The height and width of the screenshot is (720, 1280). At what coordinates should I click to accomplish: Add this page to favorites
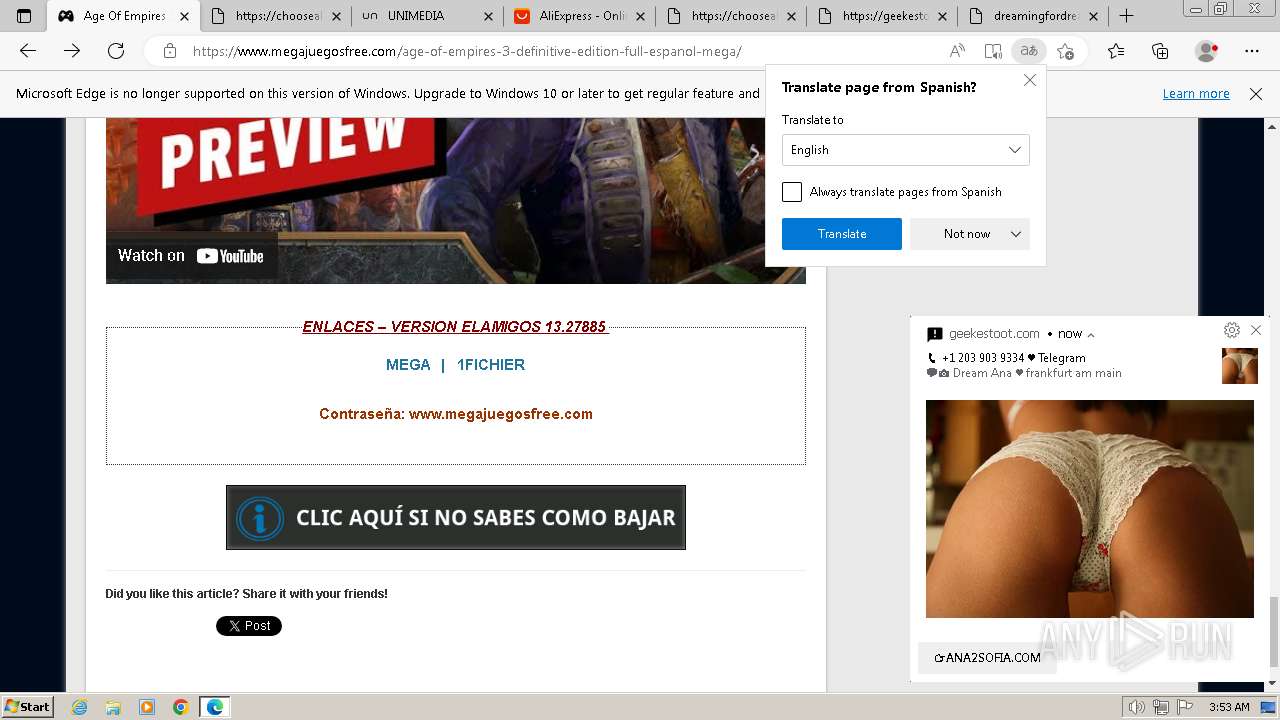pos(1065,51)
